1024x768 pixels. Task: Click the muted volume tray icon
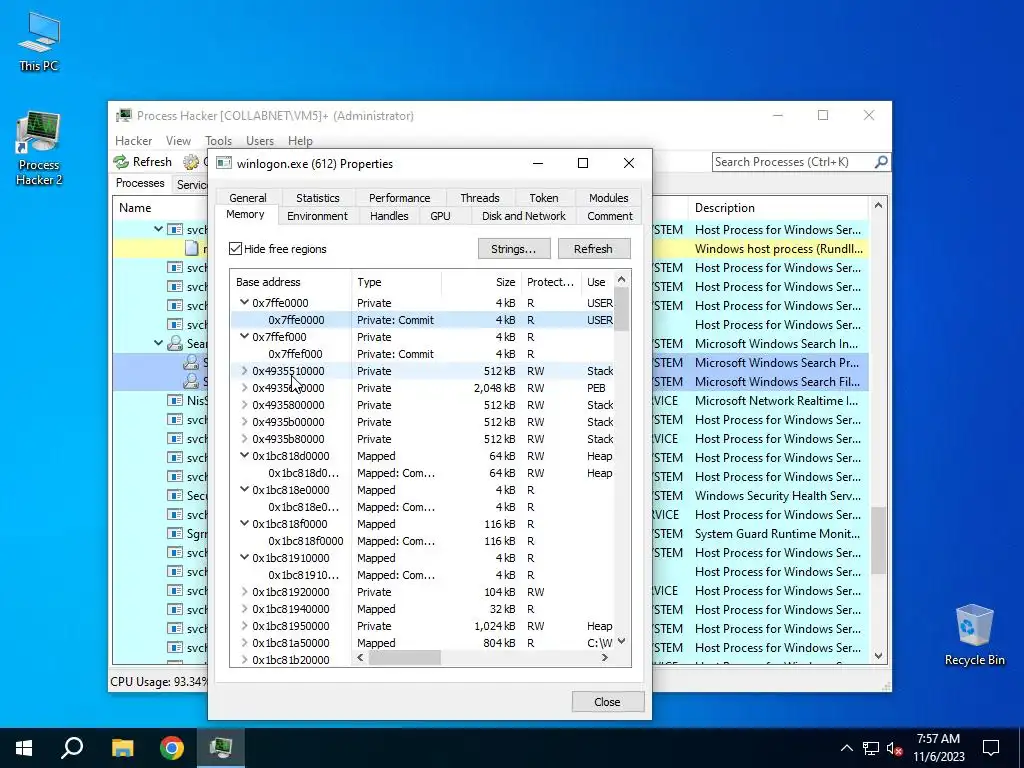pos(895,748)
